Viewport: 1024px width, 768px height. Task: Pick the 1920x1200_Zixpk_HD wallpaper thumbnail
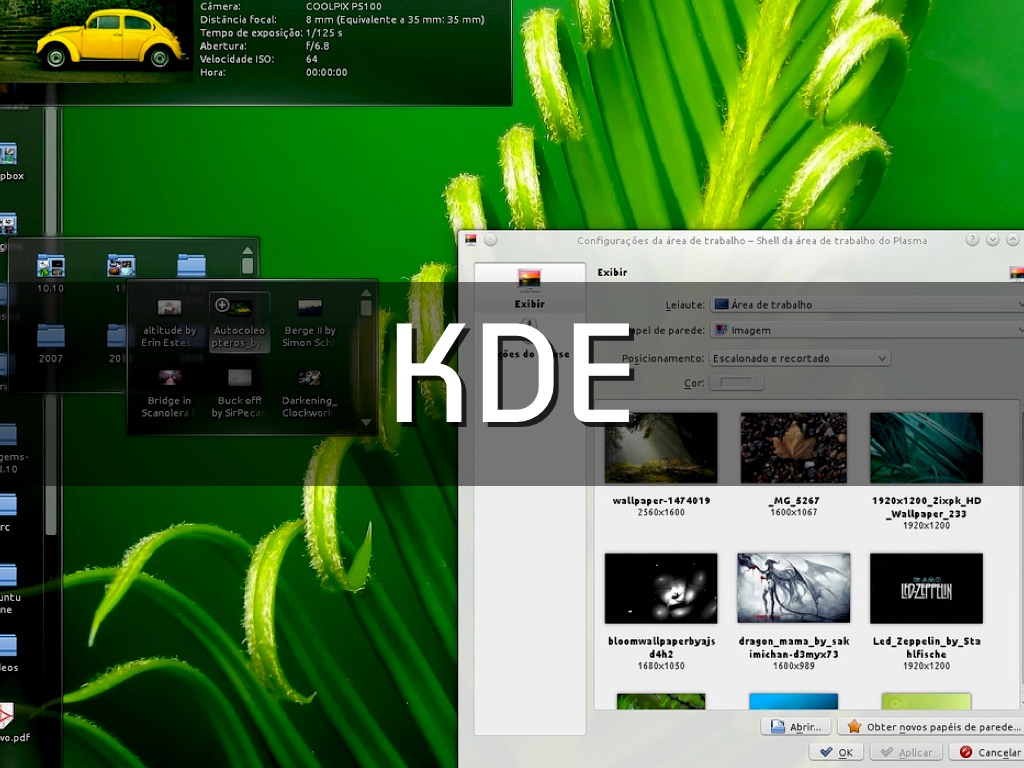pyautogui.click(x=926, y=448)
